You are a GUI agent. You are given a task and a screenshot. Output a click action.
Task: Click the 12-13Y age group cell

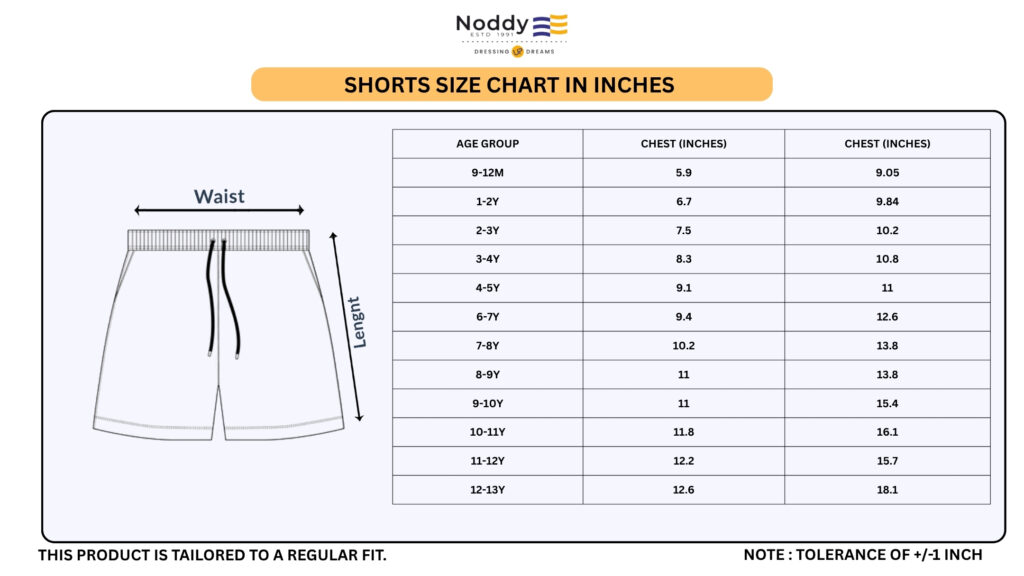point(487,490)
